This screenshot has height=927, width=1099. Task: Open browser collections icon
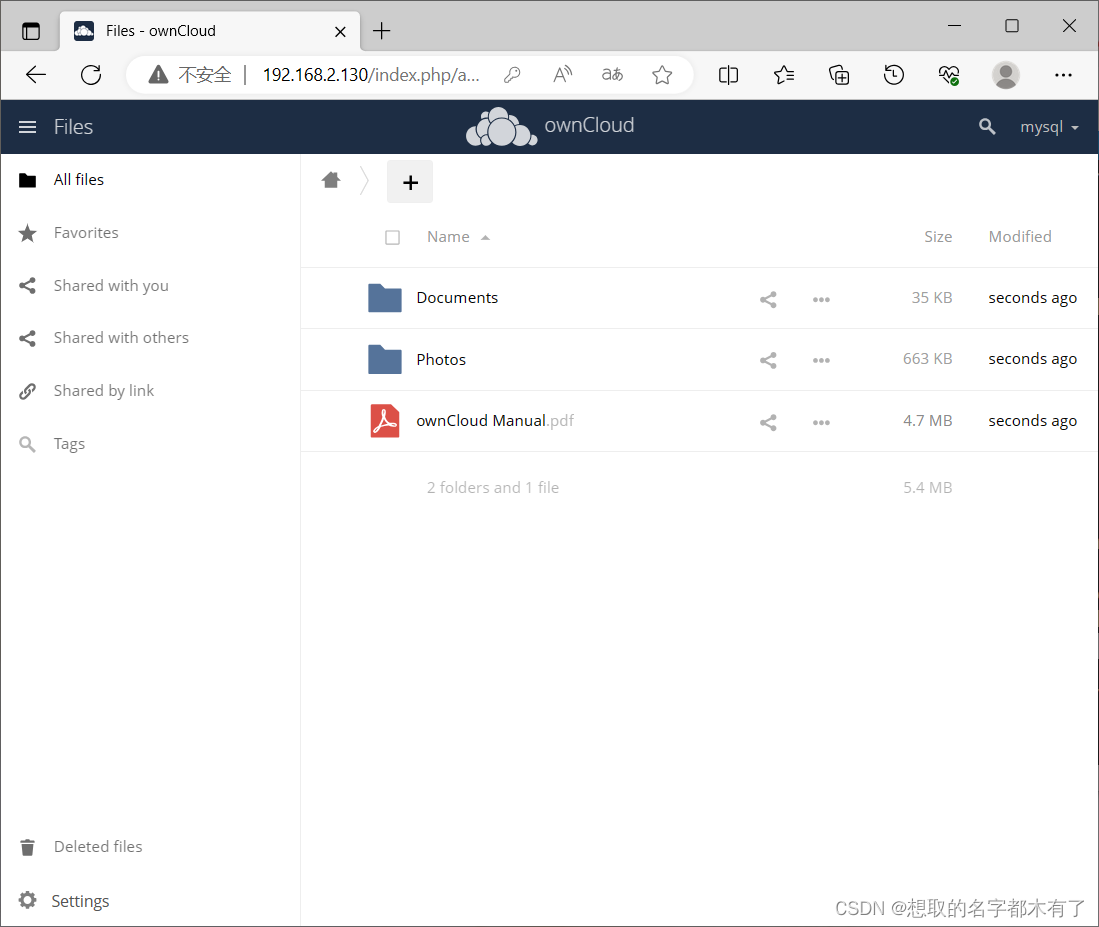click(x=839, y=74)
